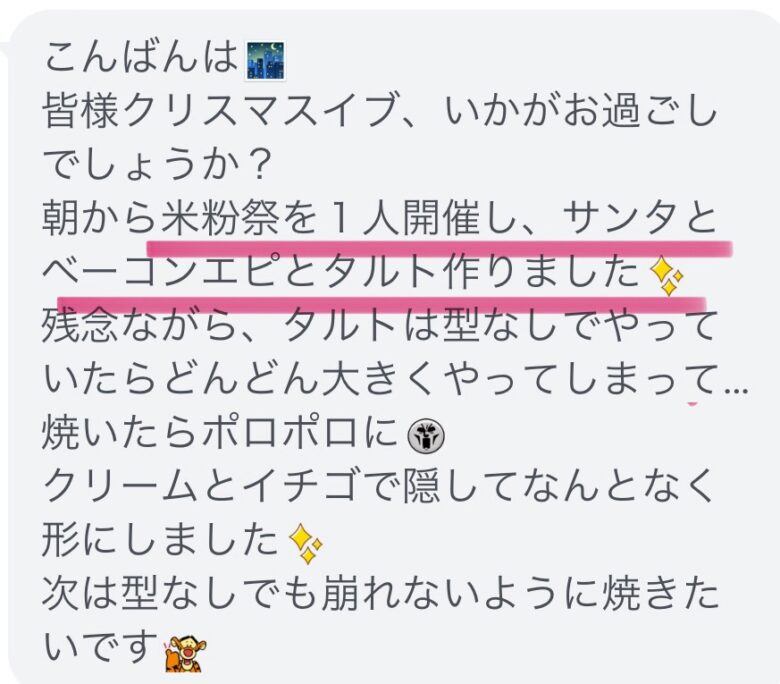Image resolution: width=780 pixels, height=684 pixels.
Task: Click the text 形にしました
Action: (x=160, y=540)
